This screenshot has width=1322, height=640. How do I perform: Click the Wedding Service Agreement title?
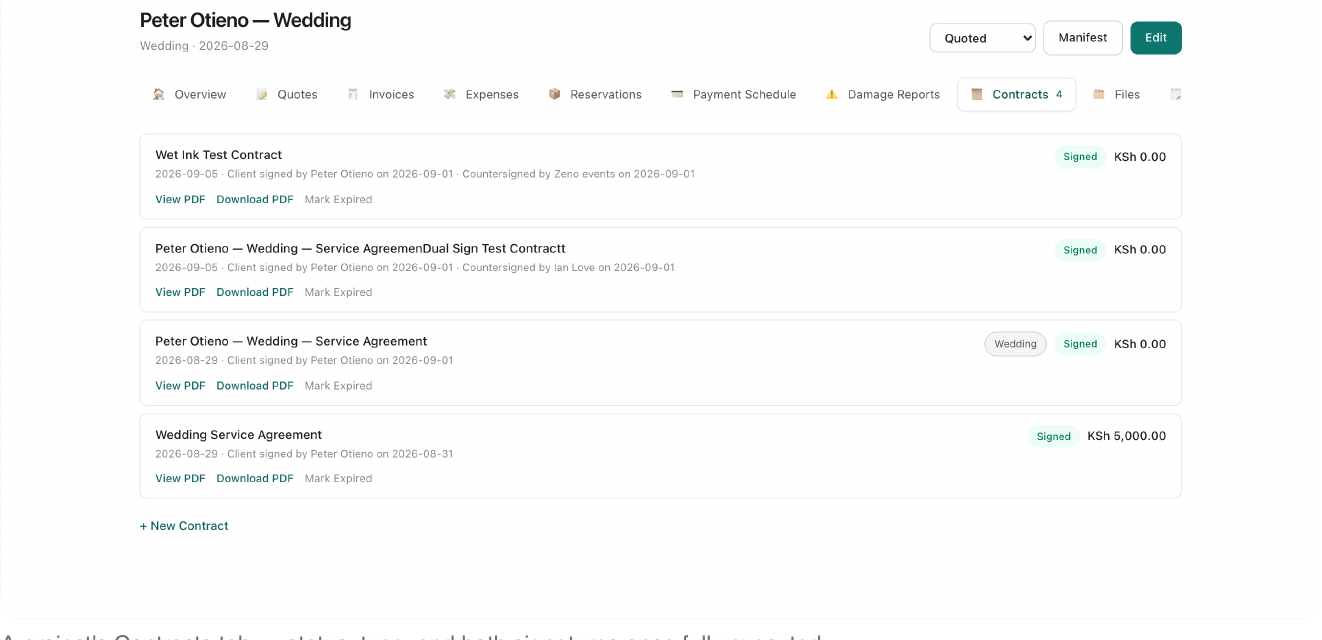pos(239,435)
